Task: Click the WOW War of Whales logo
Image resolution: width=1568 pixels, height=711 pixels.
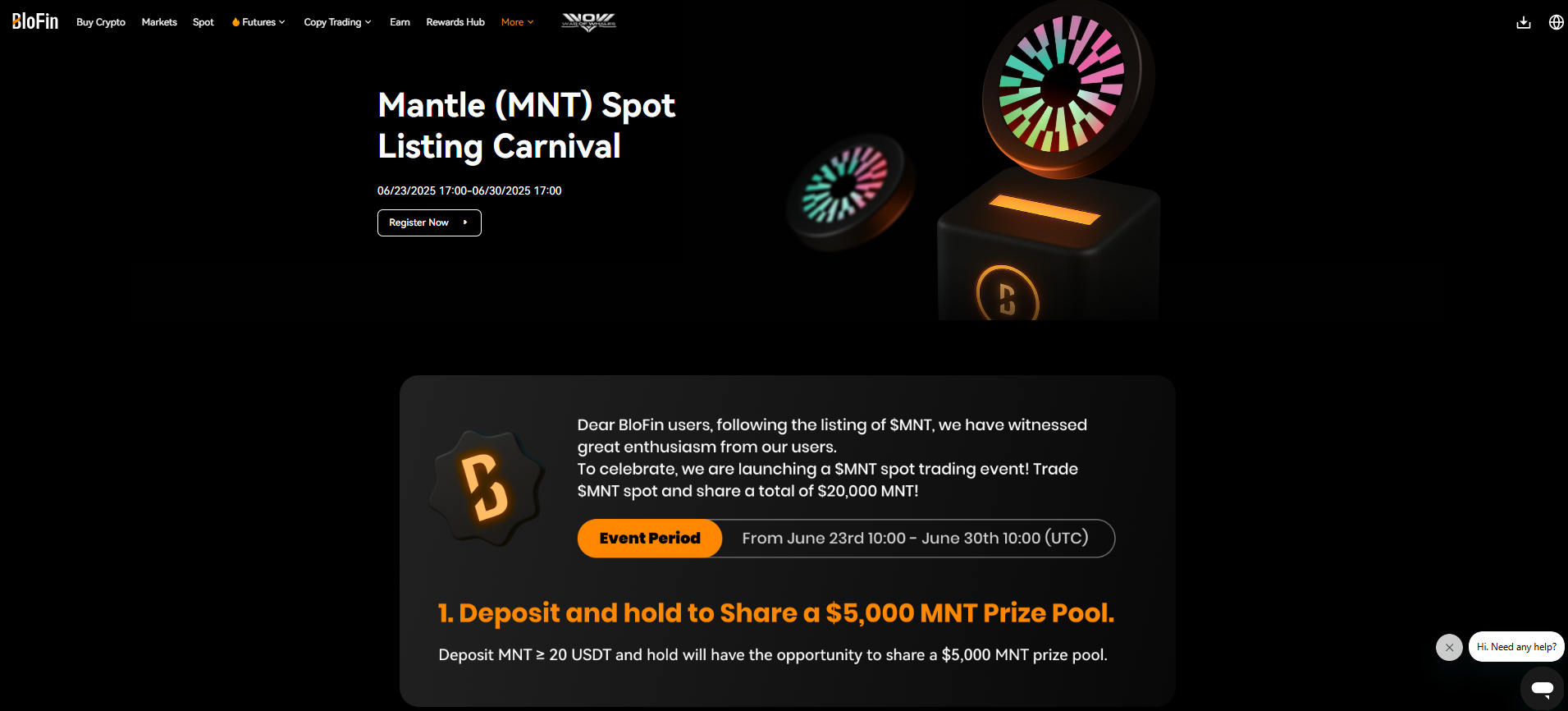Action: (x=588, y=22)
